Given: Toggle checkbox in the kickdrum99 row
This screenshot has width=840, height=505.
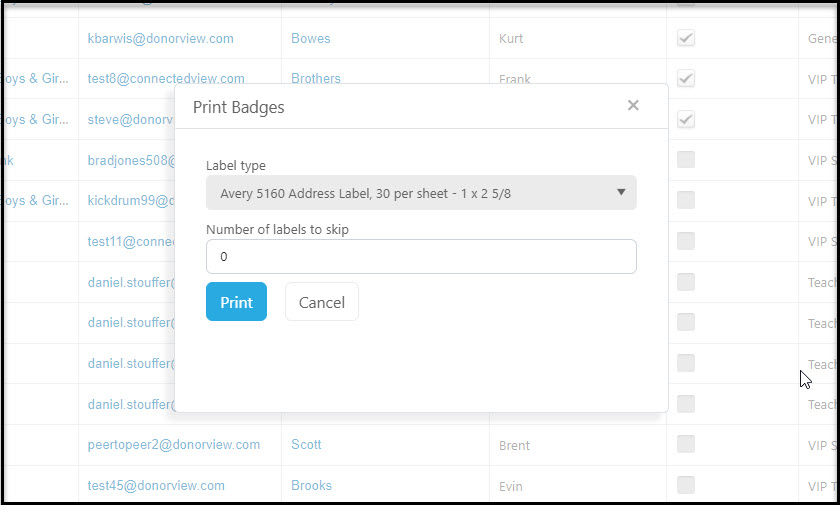Looking at the screenshot, I should pos(686,200).
